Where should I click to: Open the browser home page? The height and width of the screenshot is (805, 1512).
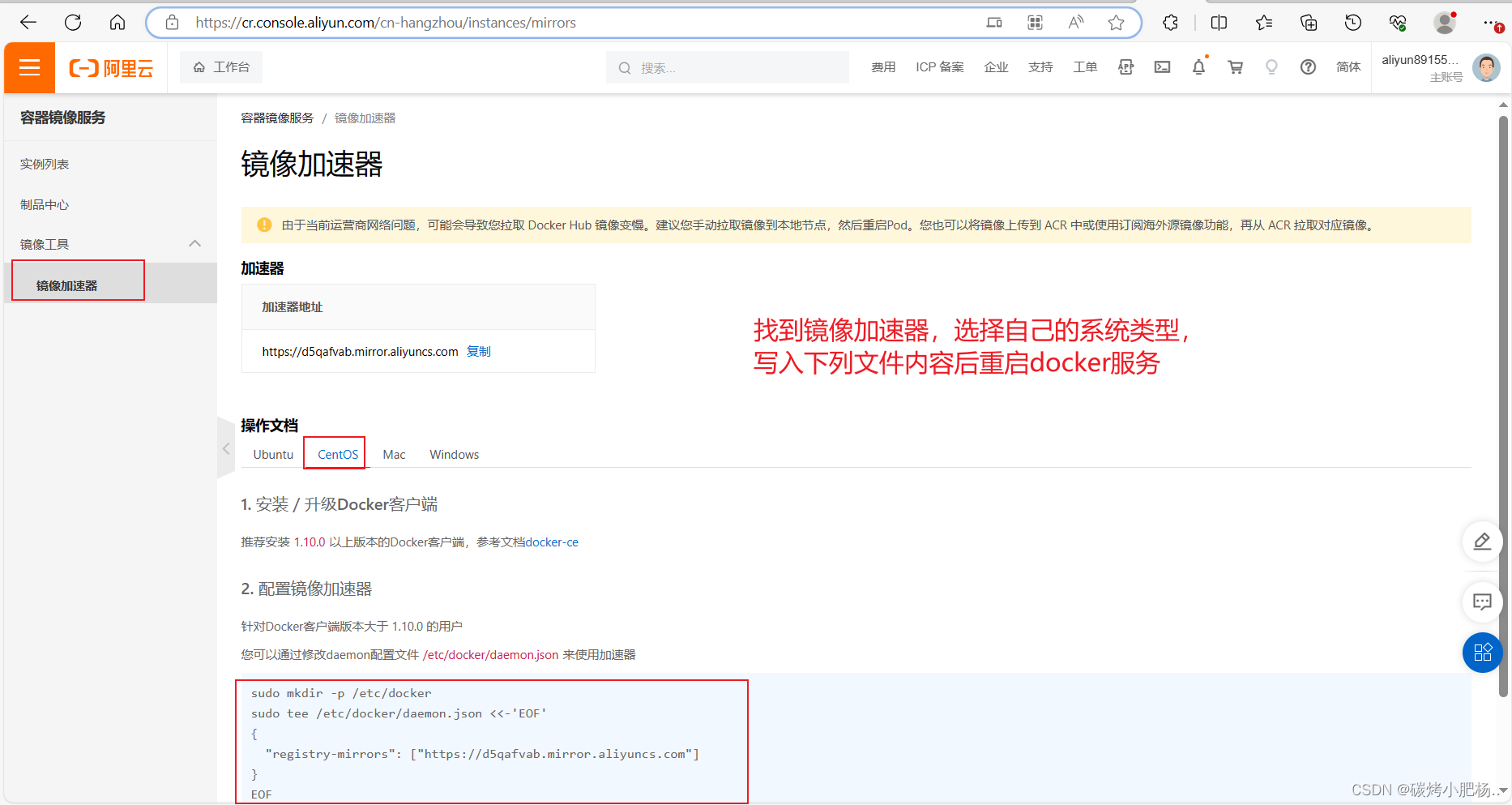coord(117,23)
